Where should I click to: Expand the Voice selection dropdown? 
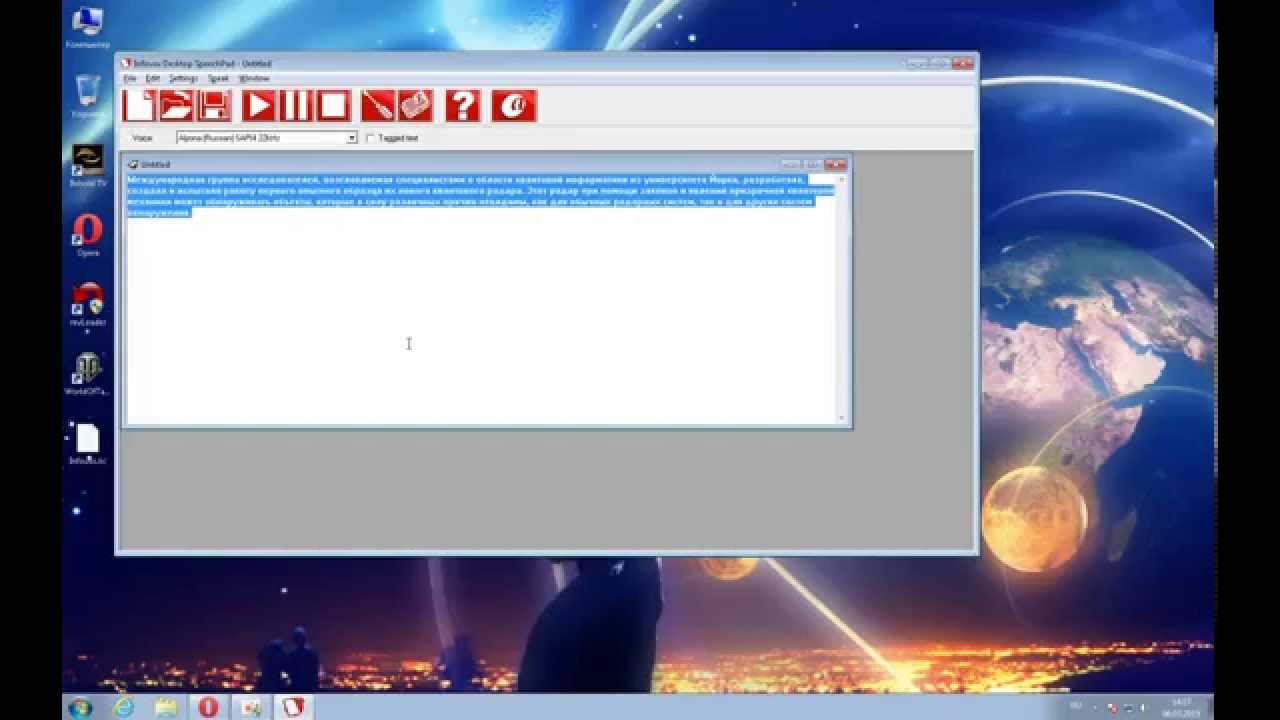click(x=352, y=138)
